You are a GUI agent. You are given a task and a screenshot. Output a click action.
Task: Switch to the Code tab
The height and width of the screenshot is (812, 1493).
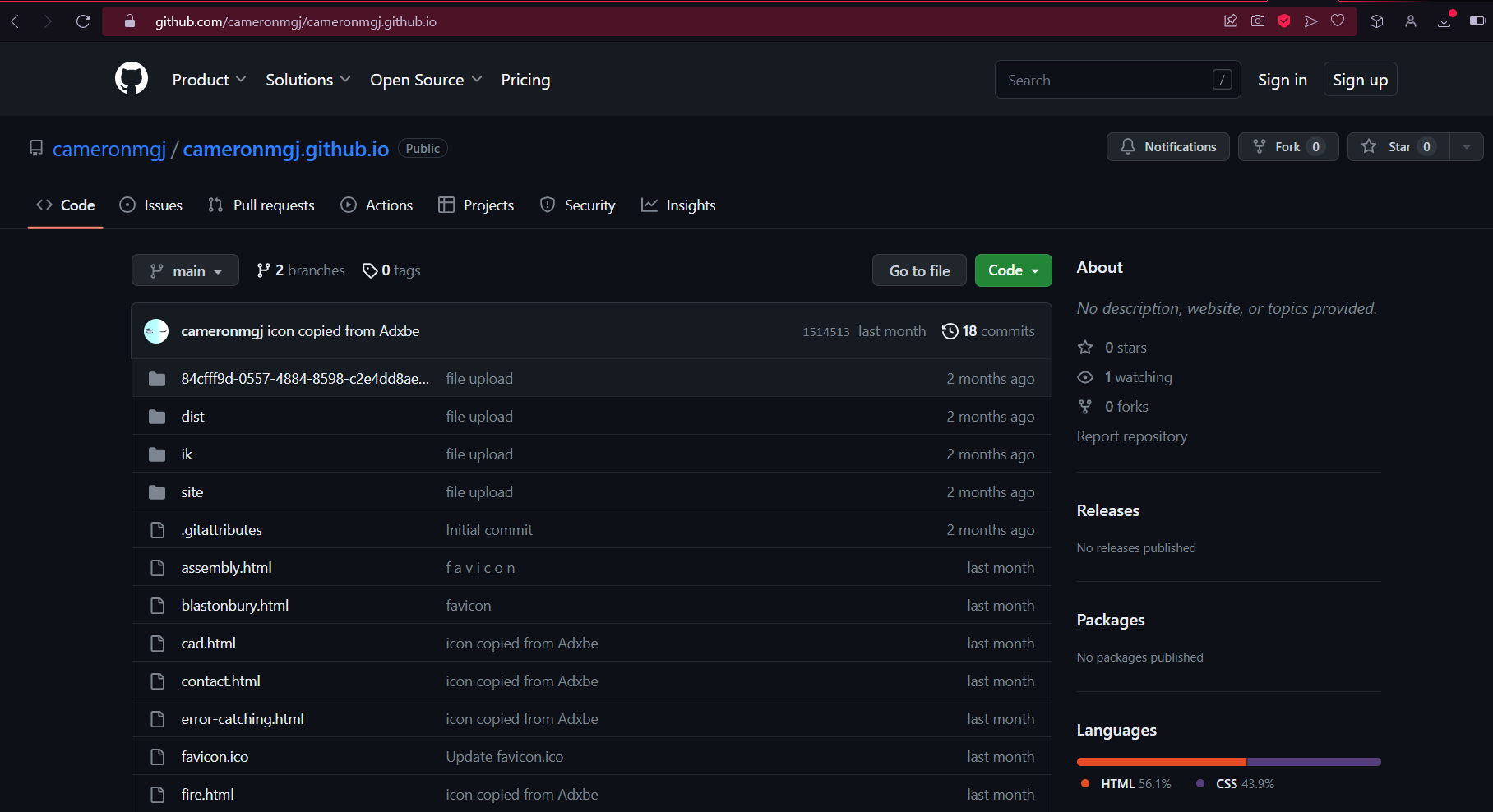pyautogui.click(x=65, y=205)
